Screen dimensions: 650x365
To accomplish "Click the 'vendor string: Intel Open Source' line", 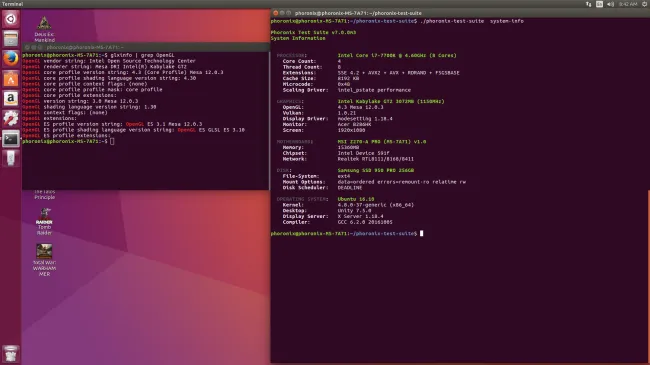I will (x=109, y=61).
